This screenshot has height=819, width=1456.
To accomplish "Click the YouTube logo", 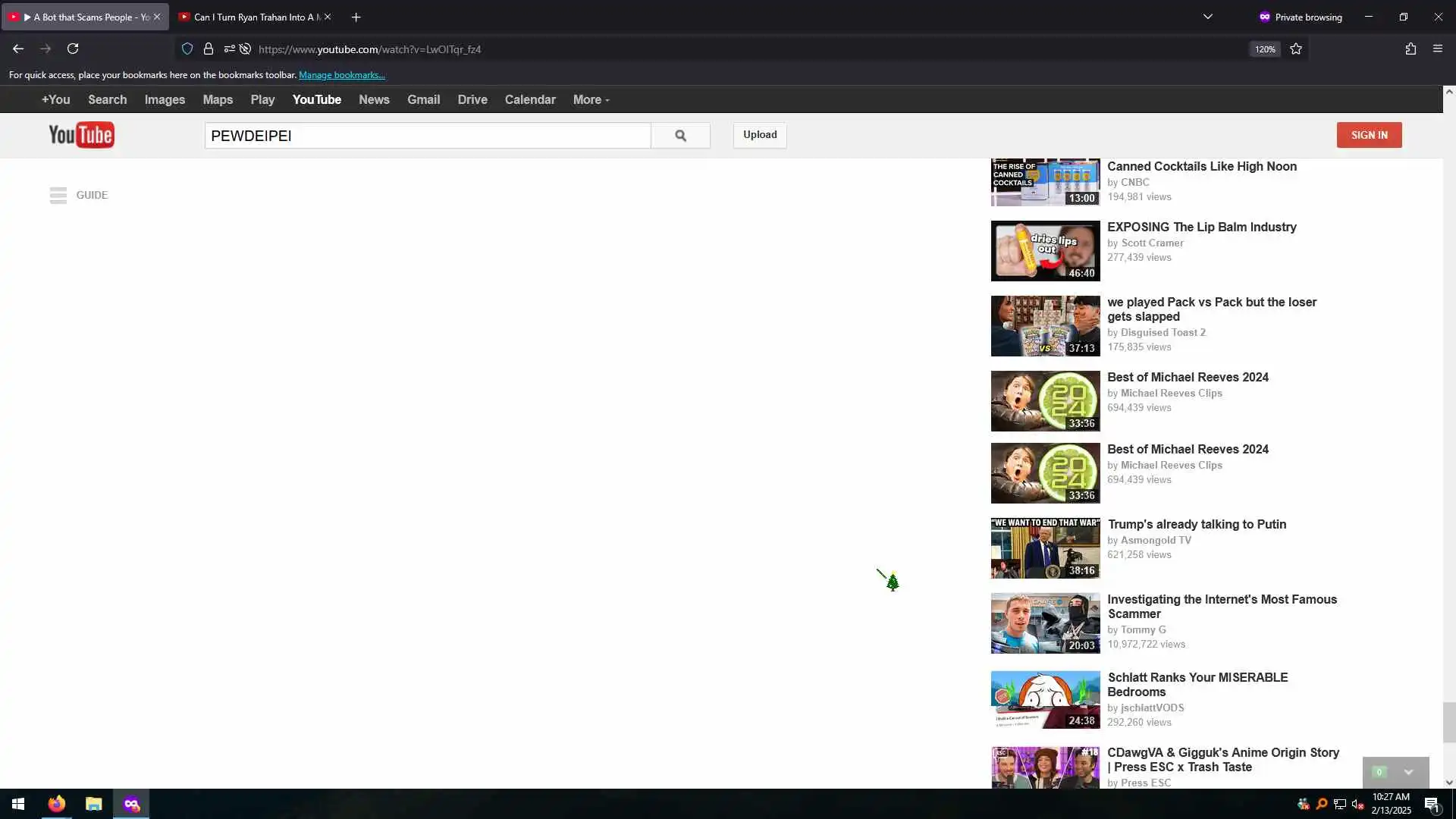I will click(81, 135).
